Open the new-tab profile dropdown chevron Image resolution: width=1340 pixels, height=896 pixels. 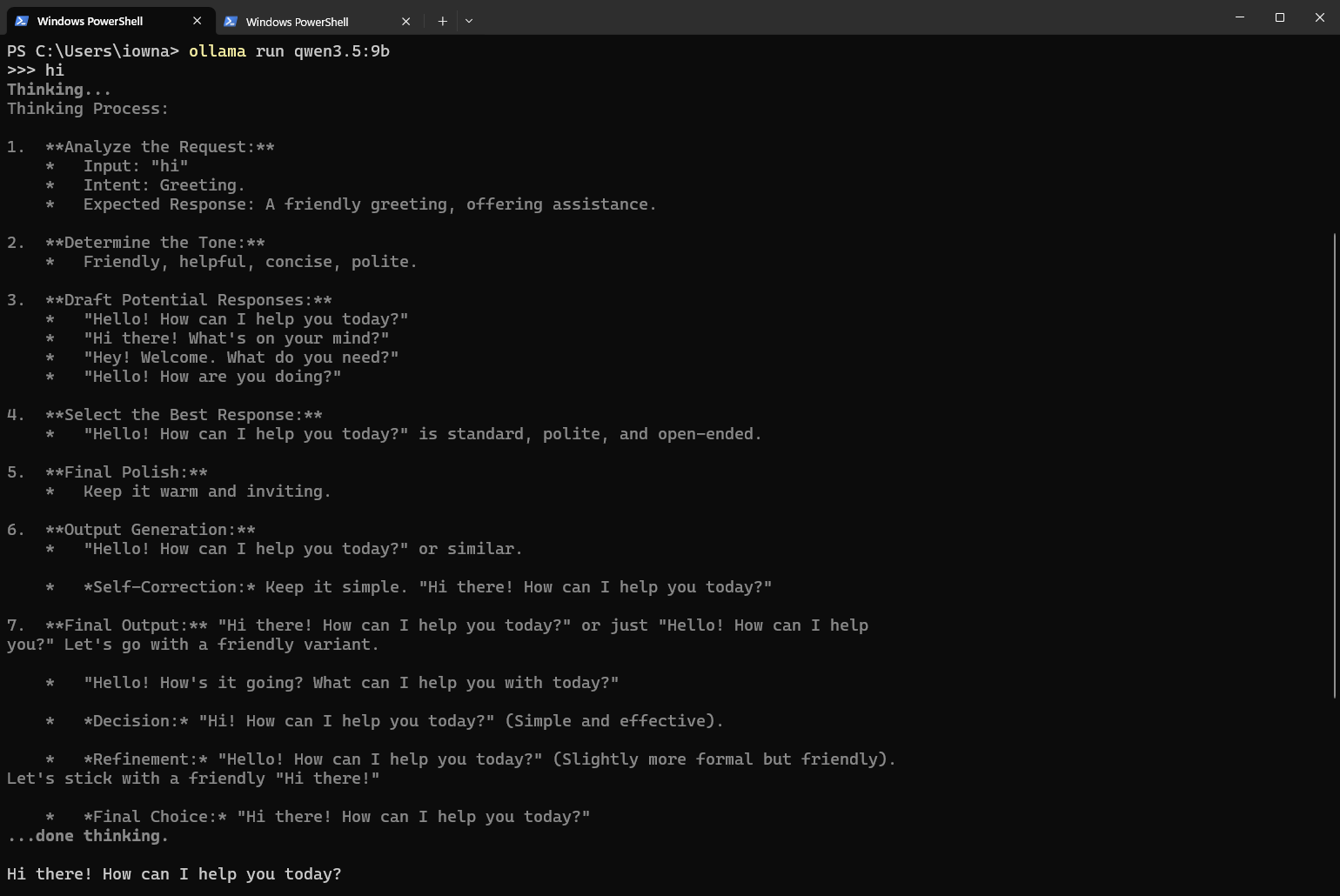(469, 21)
